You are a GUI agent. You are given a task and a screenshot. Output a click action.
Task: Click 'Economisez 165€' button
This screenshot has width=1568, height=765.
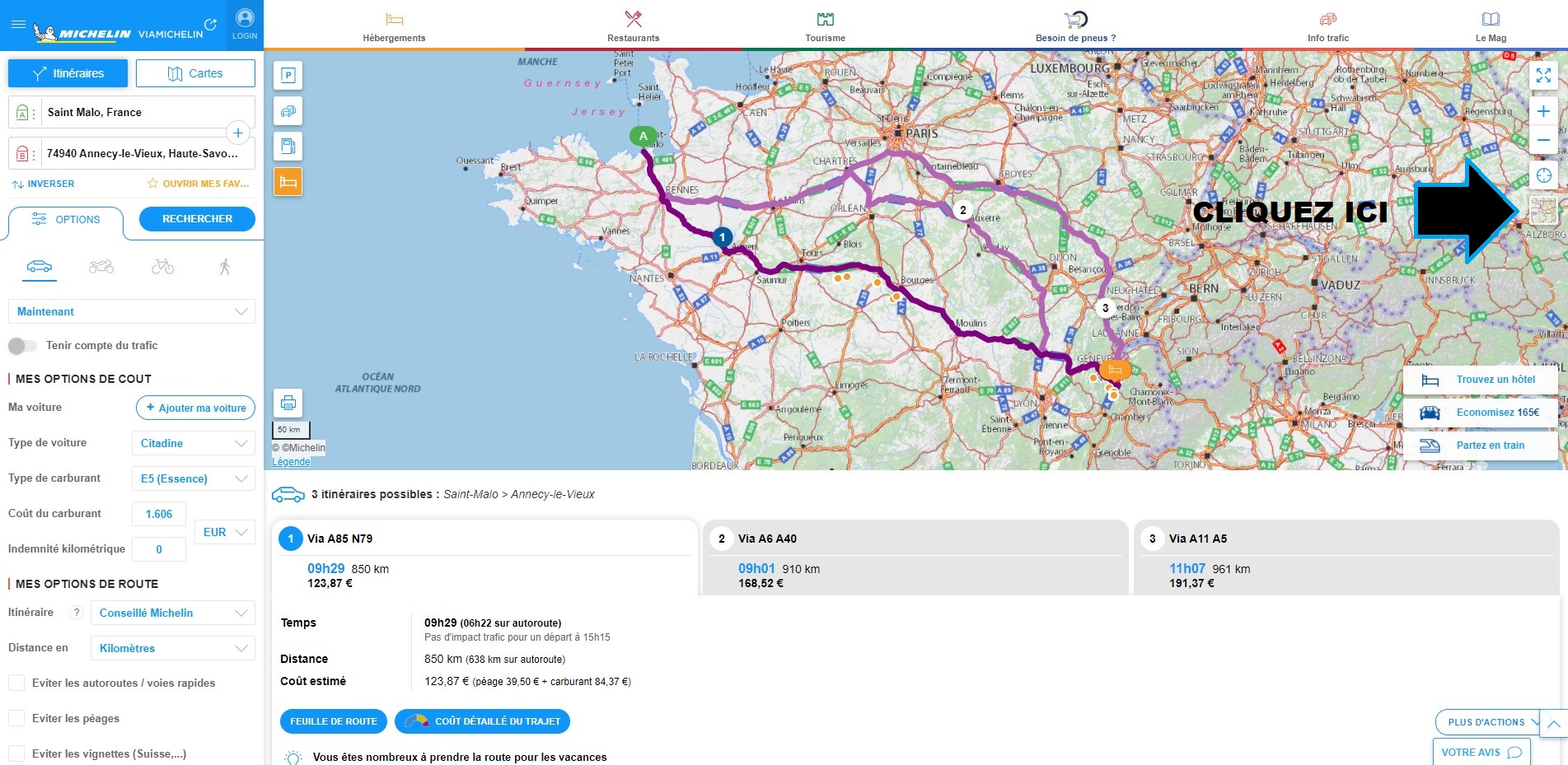tap(1481, 413)
